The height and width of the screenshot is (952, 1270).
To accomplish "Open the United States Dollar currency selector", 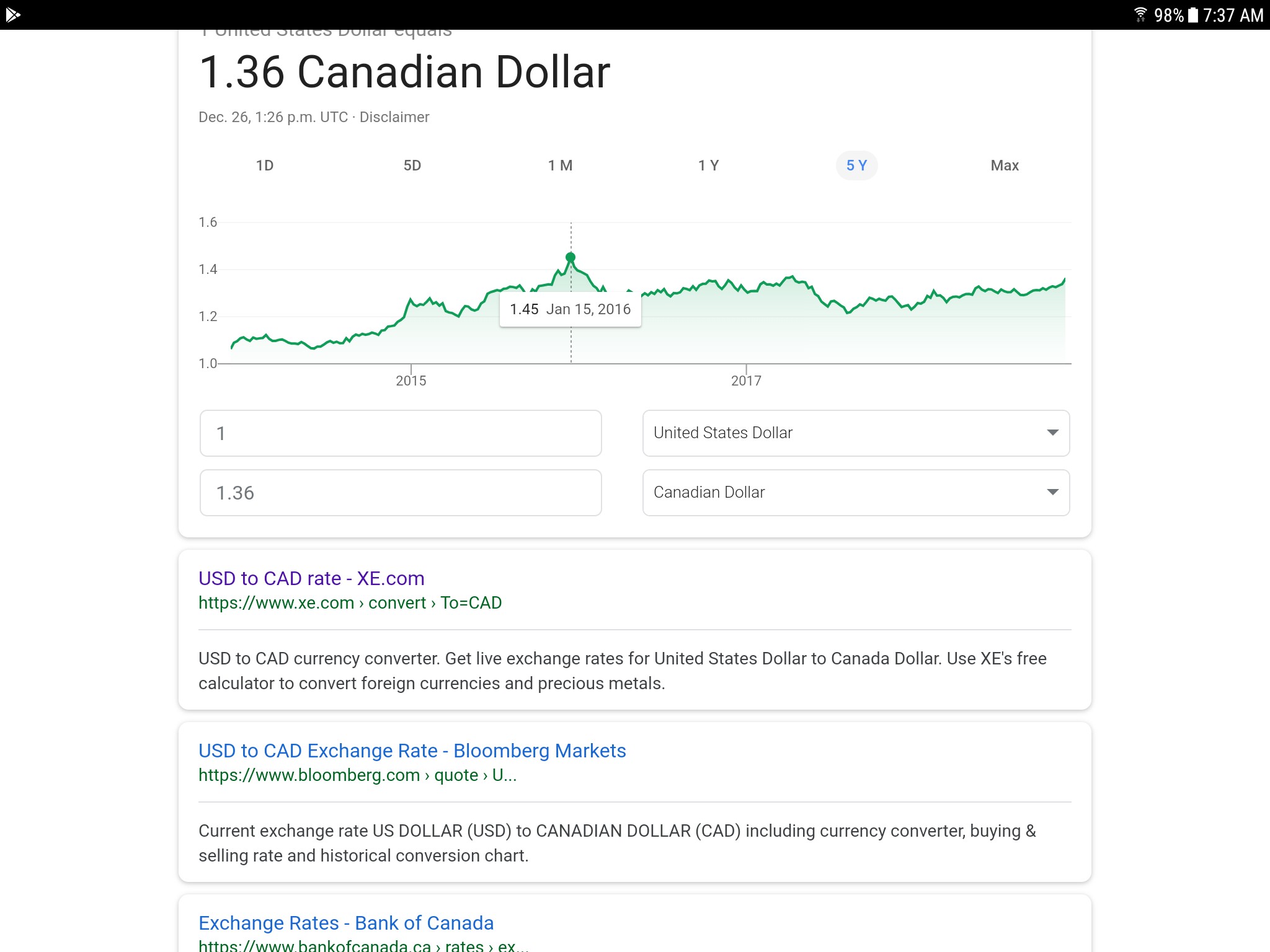I will (856, 433).
